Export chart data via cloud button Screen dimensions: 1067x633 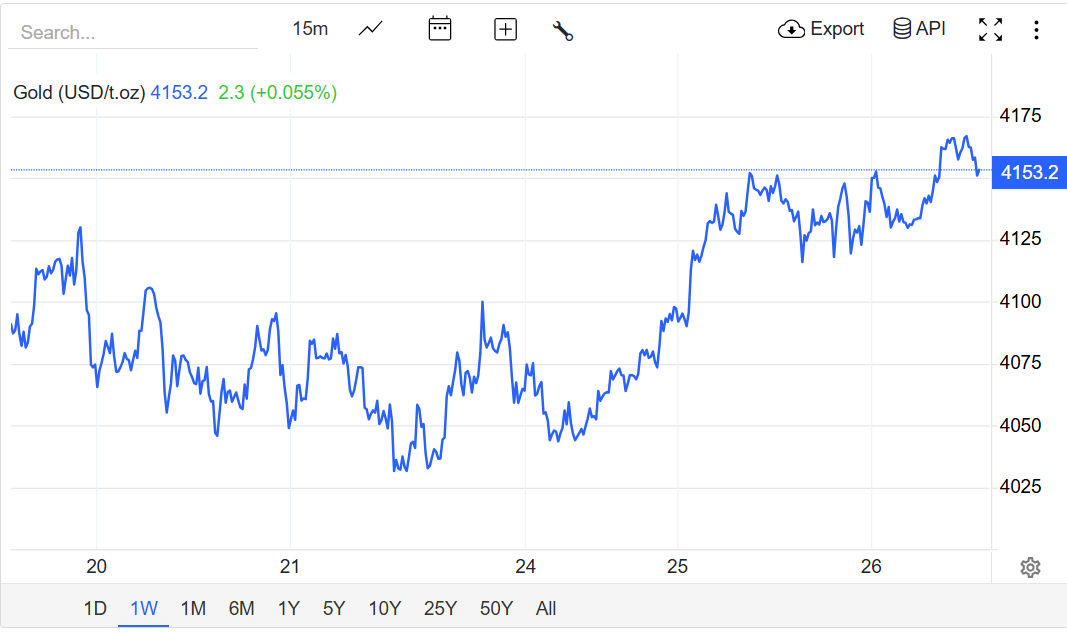[821, 29]
